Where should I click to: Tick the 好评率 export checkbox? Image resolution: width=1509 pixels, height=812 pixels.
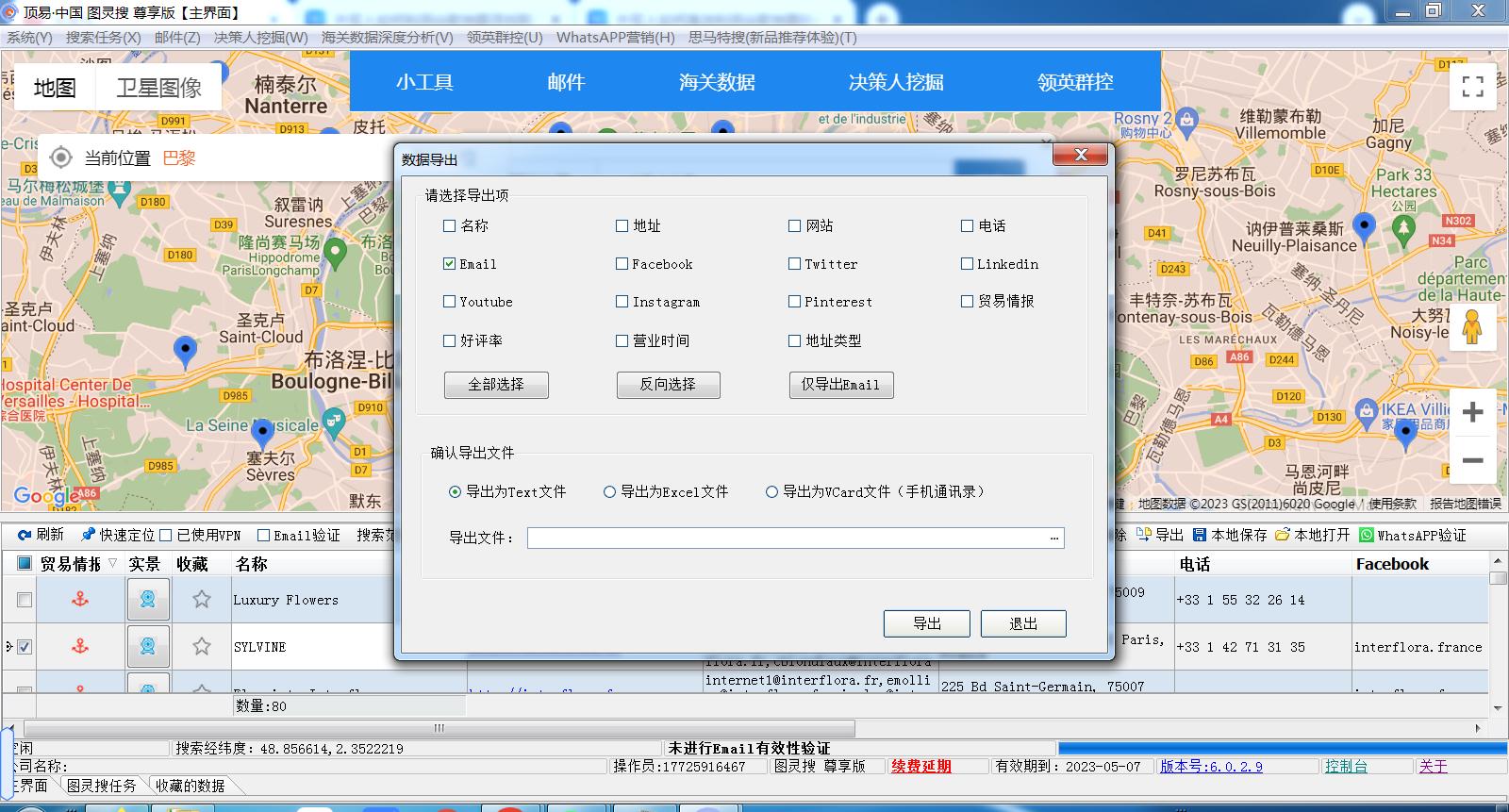coord(450,340)
